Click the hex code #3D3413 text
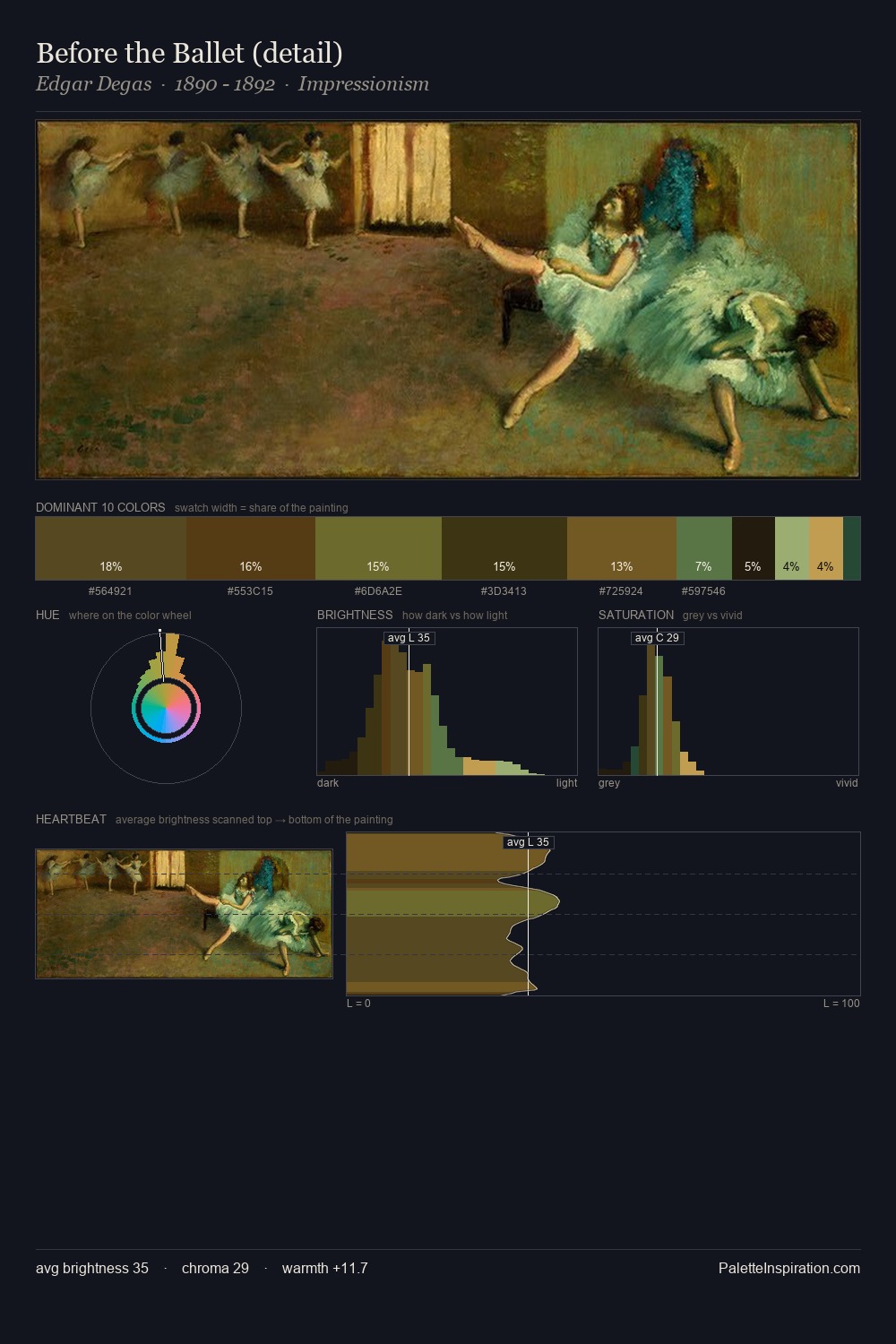Screen dimensions: 896x1344 coord(504,591)
